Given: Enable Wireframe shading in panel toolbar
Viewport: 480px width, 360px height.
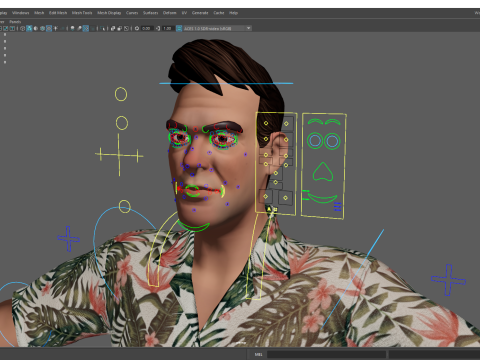Looking at the screenshot, I should (x=22, y=28).
